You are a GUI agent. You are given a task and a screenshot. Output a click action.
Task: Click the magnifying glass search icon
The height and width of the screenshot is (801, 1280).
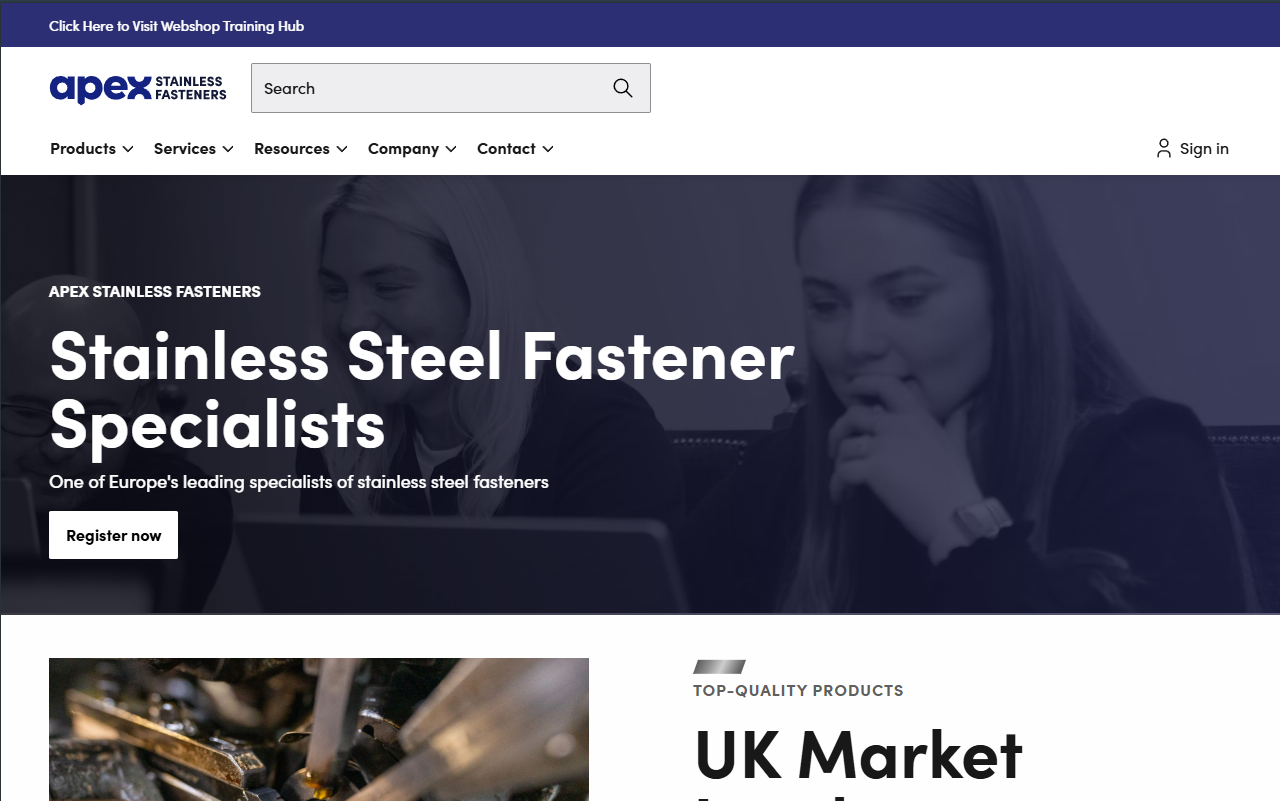623,88
